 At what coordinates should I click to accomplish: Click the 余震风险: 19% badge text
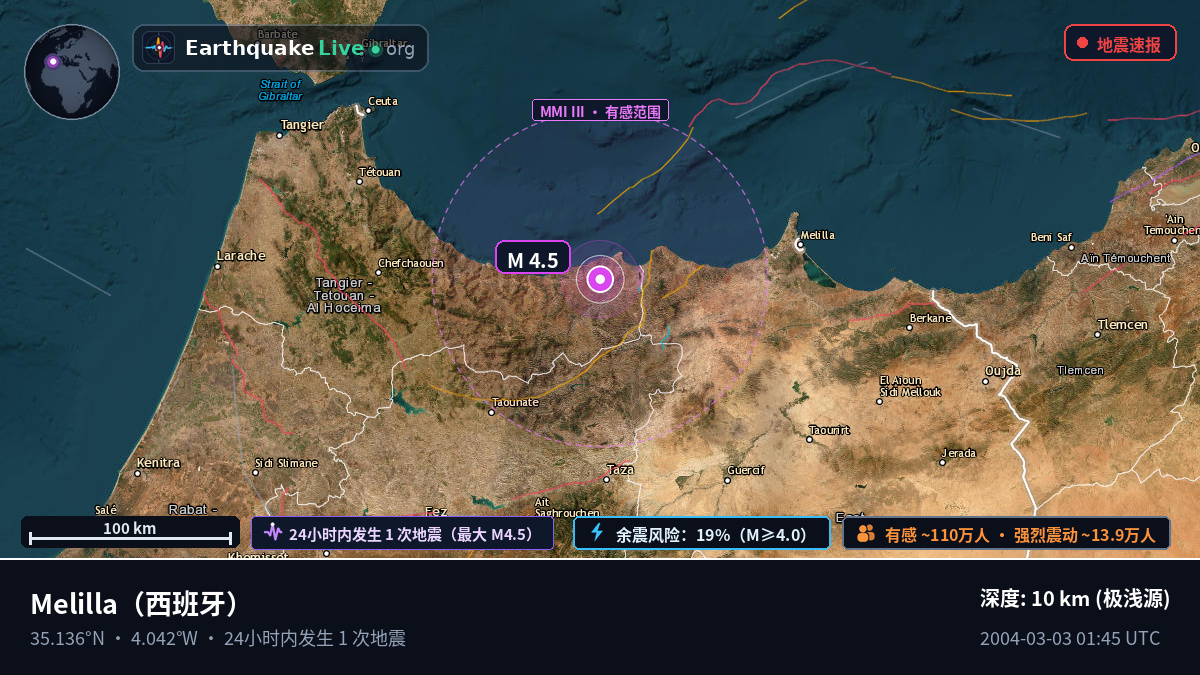point(711,534)
